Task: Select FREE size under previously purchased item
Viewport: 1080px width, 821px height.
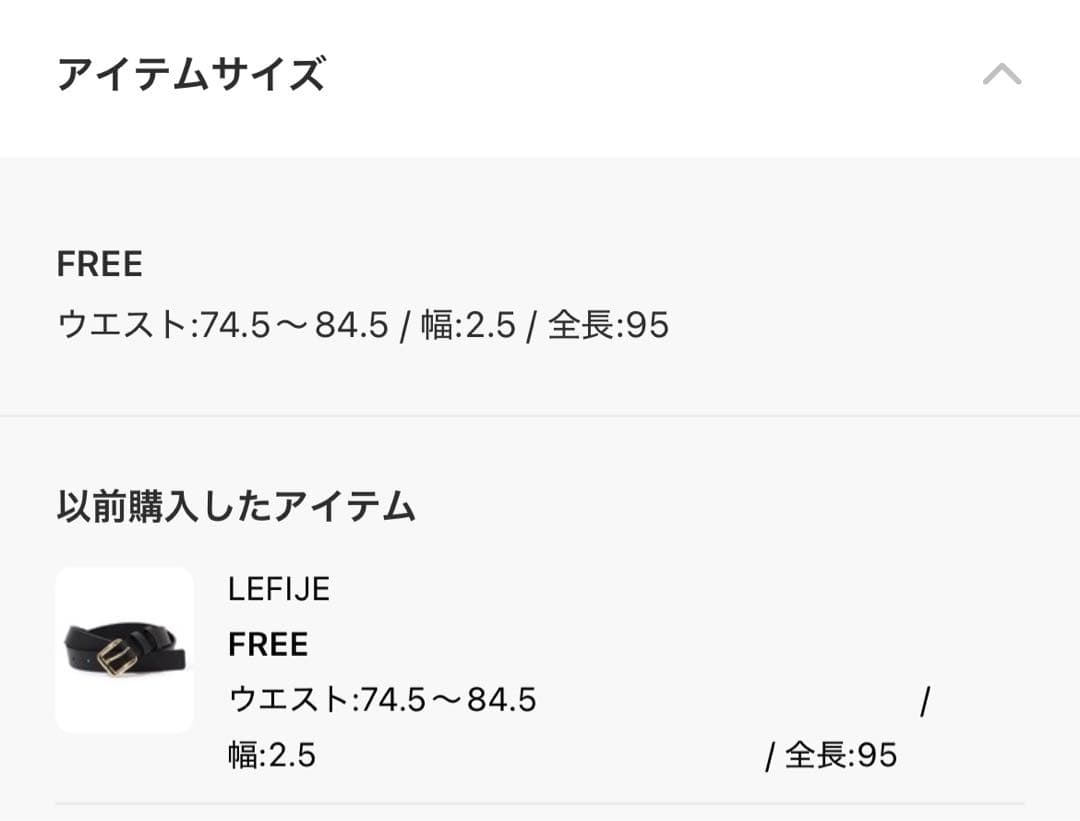Action: [267, 645]
